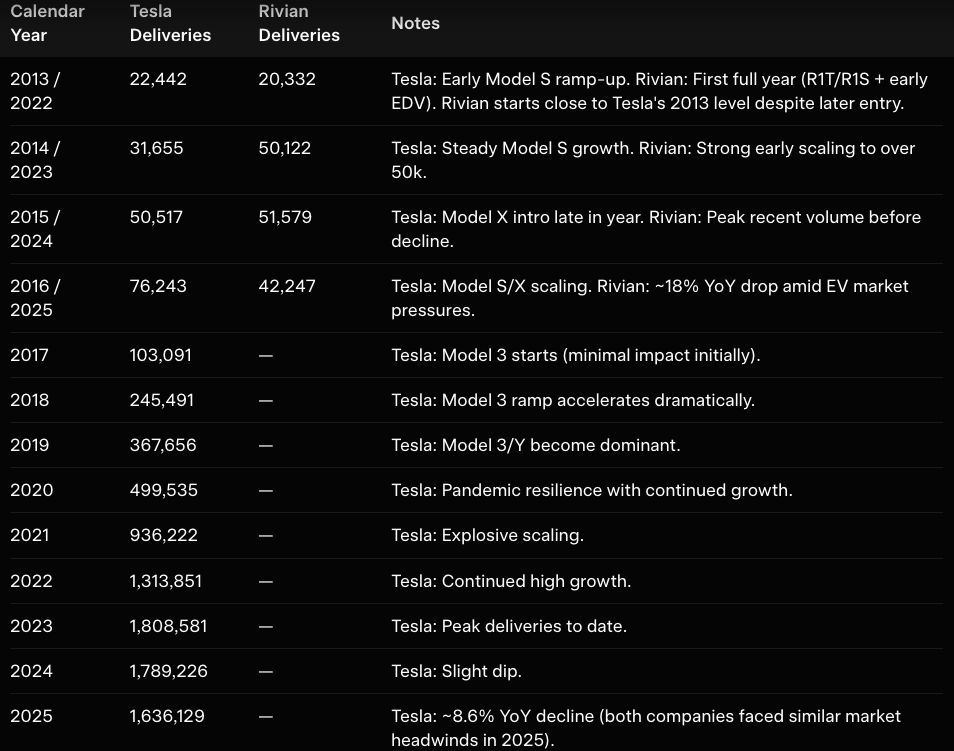Select the Tesla value 499,535

tap(164, 490)
